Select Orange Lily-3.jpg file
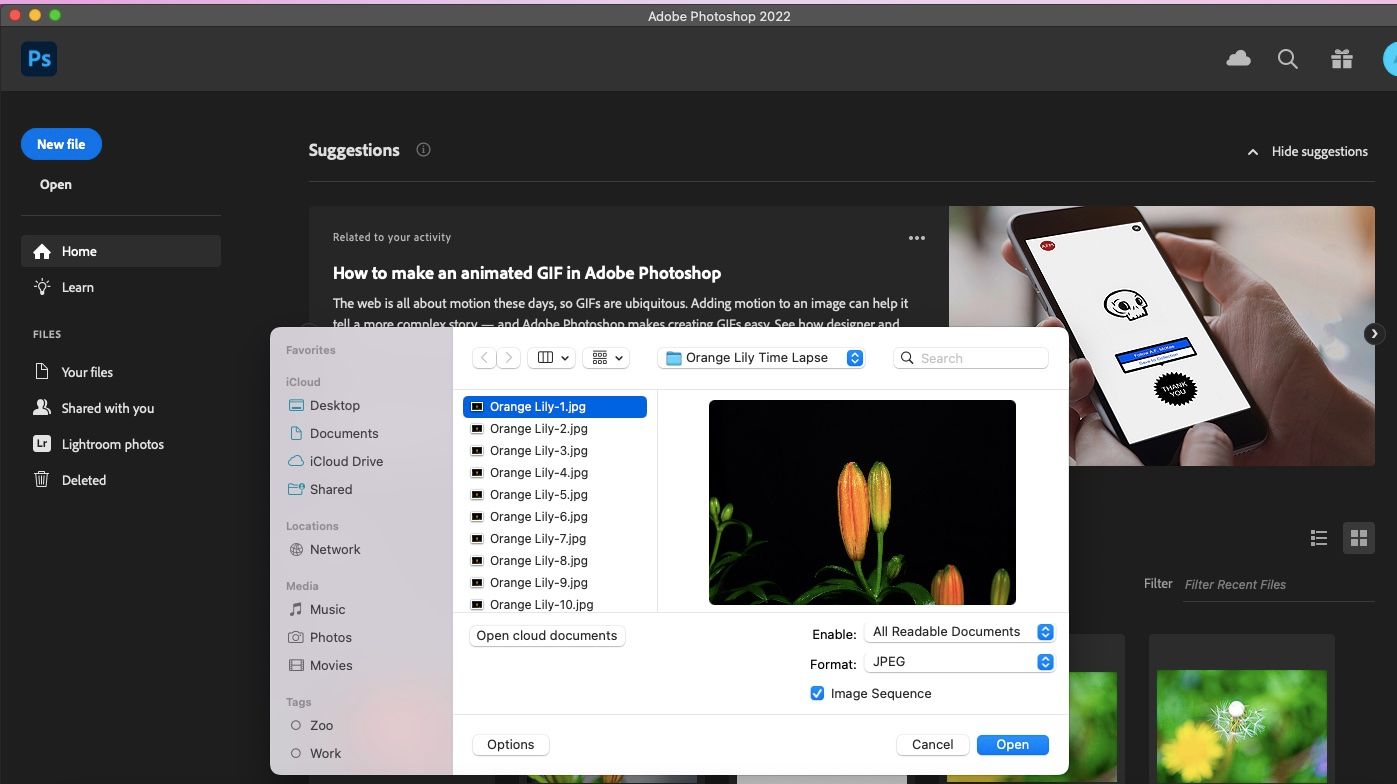Screen dimensions: 1397x784 555,451
